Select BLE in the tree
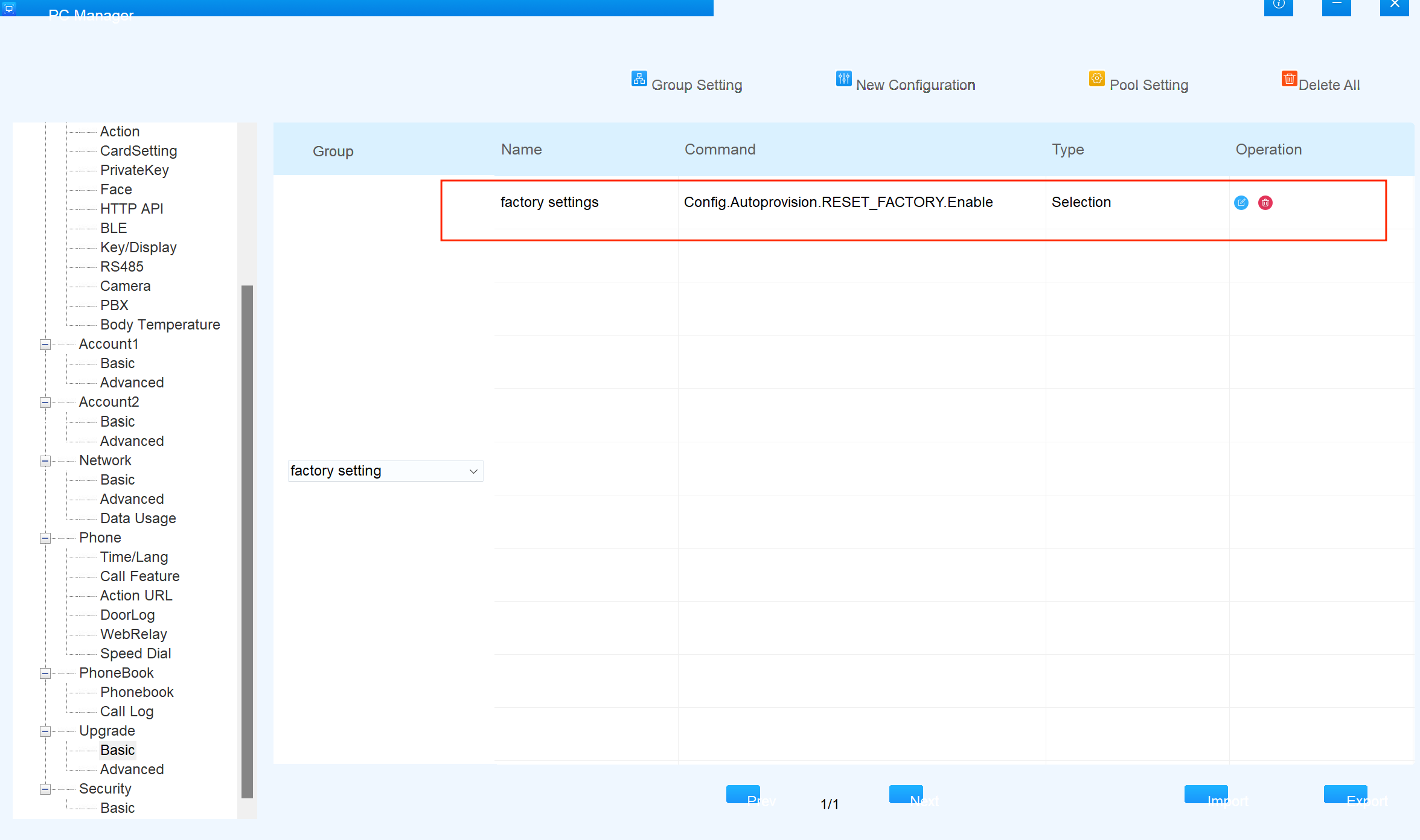The width and height of the screenshot is (1420, 840). (x=114, y=228)
